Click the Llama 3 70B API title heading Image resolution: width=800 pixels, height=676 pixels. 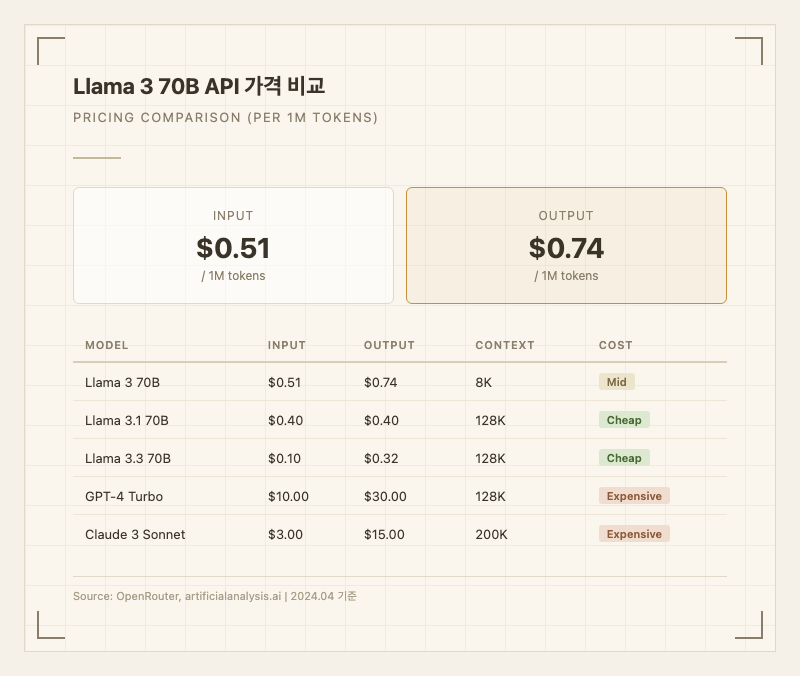tap(199, 86)
